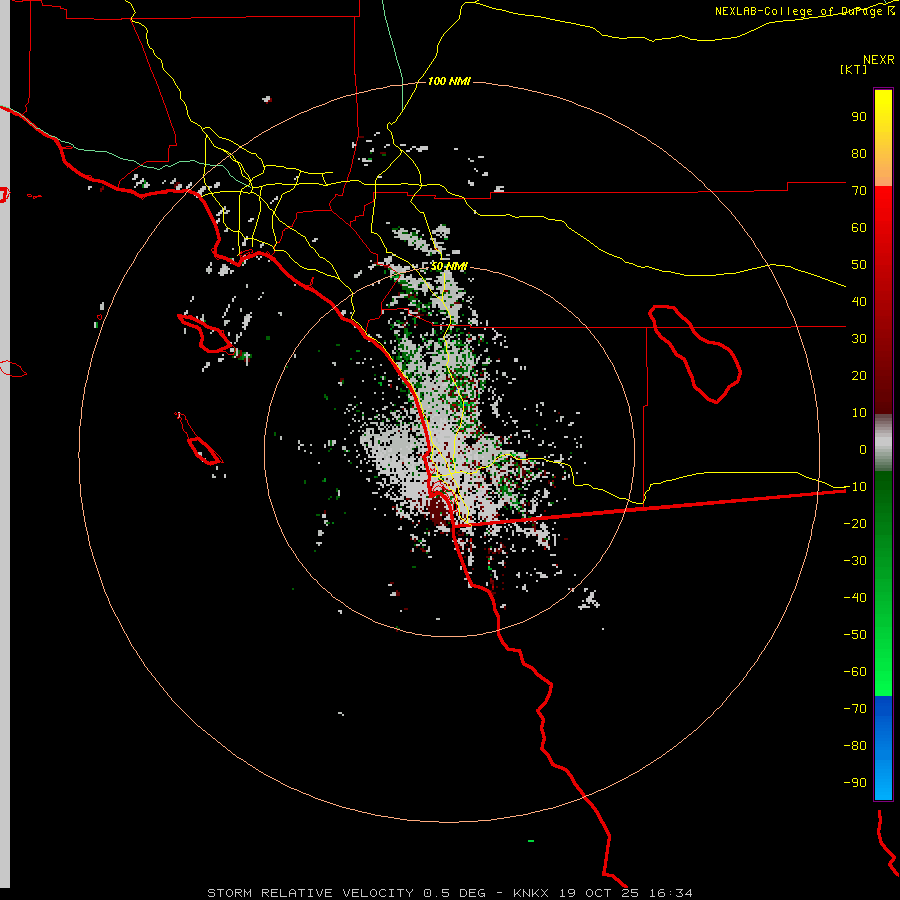Click the -40 value on the velocity scale

tap(855, 598)
